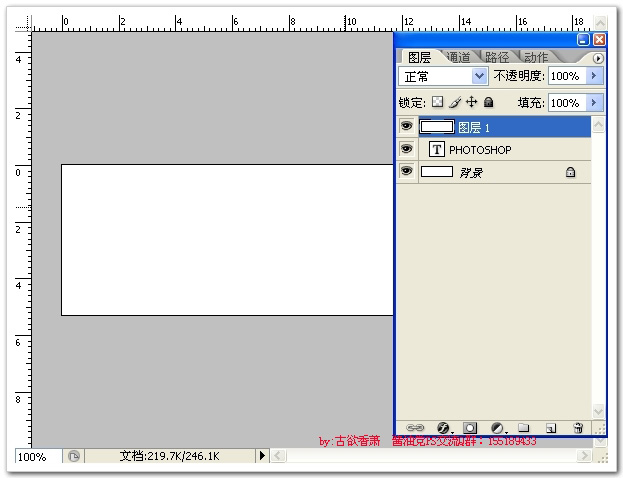The image size is (623, 478).
Task: Click the 填充 100% field
Action: tap(567, 103)
